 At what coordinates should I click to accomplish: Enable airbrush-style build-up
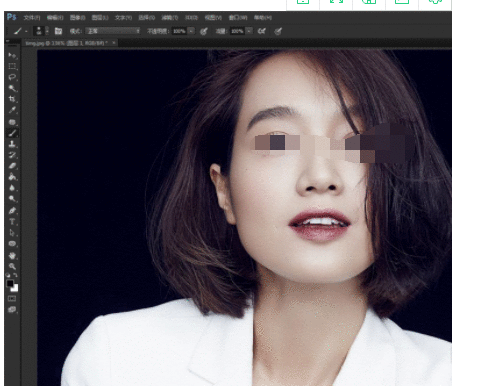pos(262,31)
